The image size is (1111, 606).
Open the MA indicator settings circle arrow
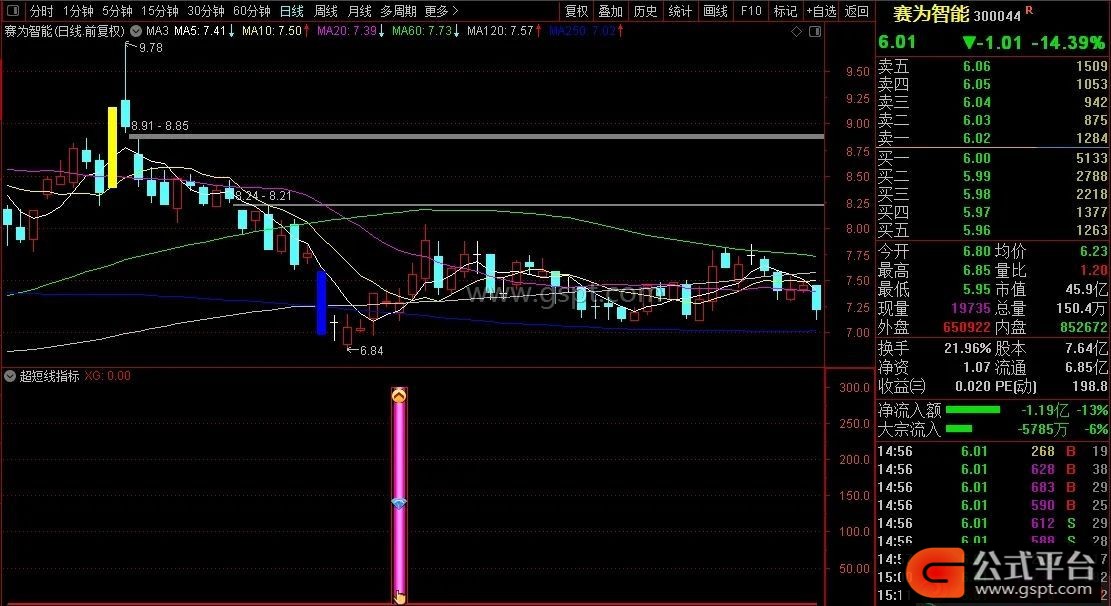tap(135, 31)
